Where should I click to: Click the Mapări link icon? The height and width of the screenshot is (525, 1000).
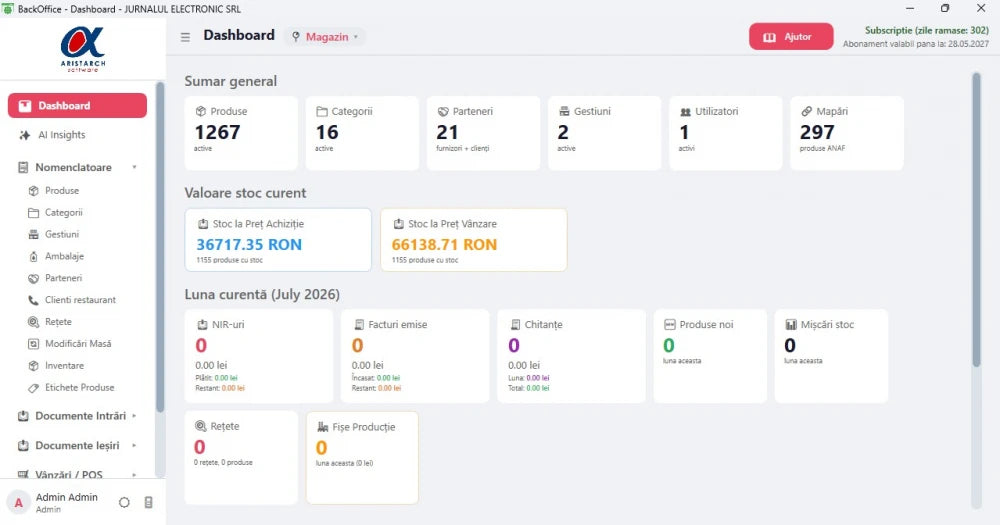pyautogui.click(x=807, y=112)
